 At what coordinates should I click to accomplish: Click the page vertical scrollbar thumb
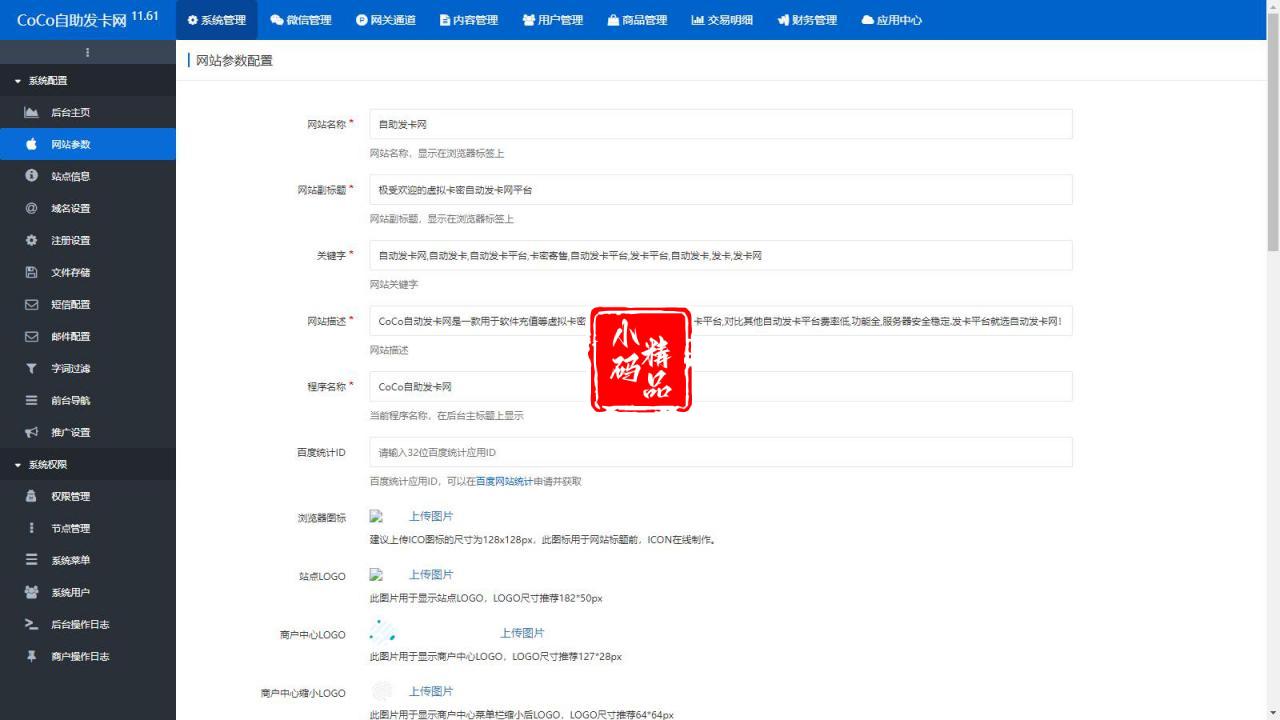tap(1273, 130)
